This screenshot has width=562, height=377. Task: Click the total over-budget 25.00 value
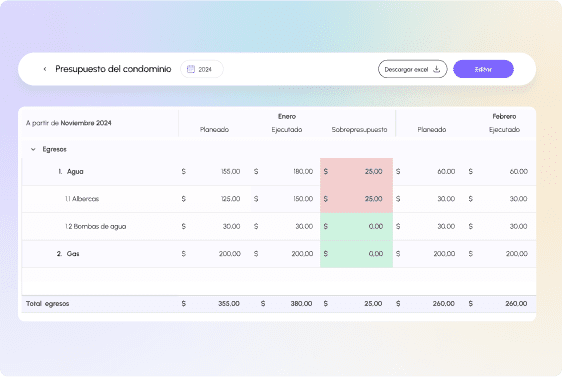(x=373, y=304)
